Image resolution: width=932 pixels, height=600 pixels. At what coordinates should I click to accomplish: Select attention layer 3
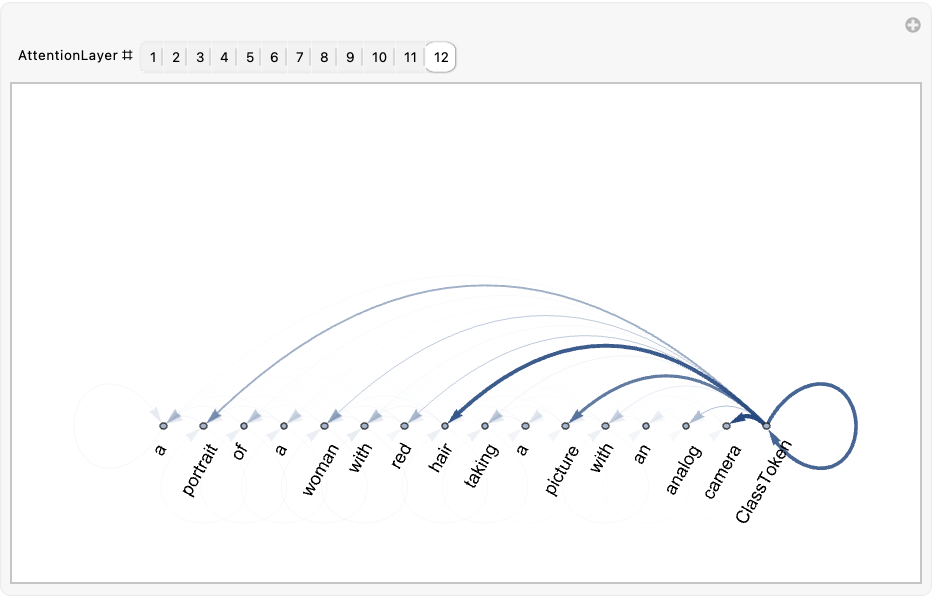(x=200, y=57)
